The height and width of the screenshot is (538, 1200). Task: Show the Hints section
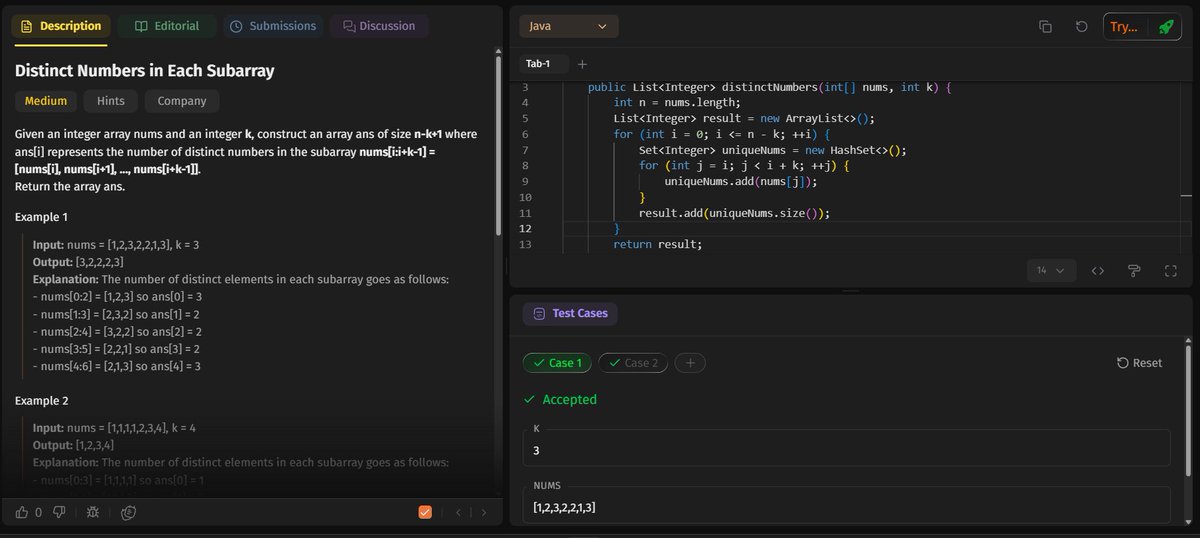[111, 101]
